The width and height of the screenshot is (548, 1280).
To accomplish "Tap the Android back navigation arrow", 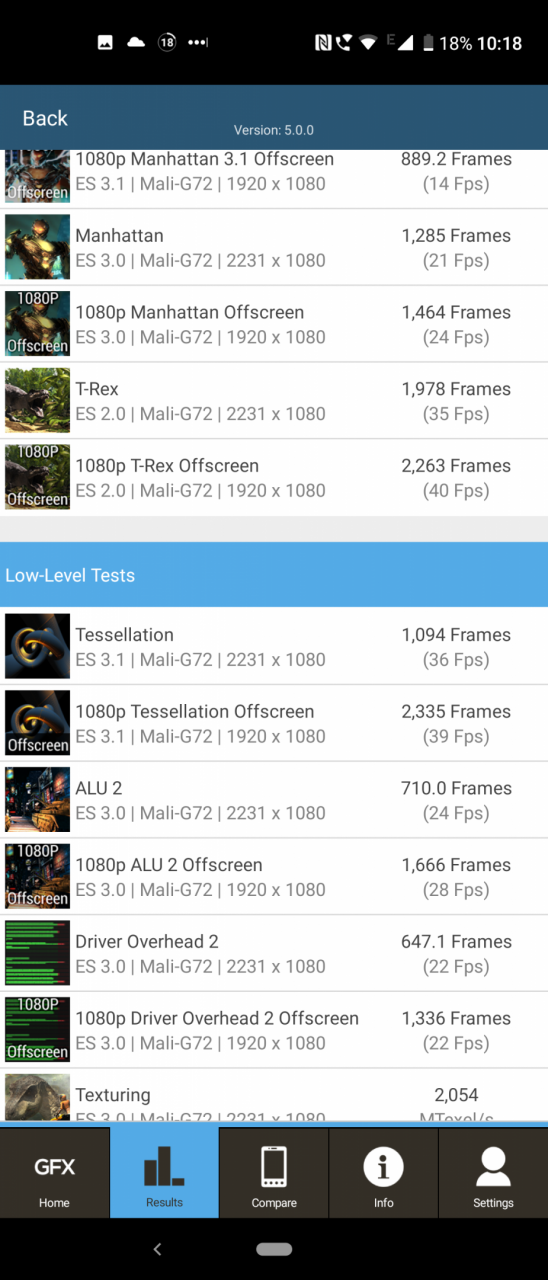I will point(157,1248).
